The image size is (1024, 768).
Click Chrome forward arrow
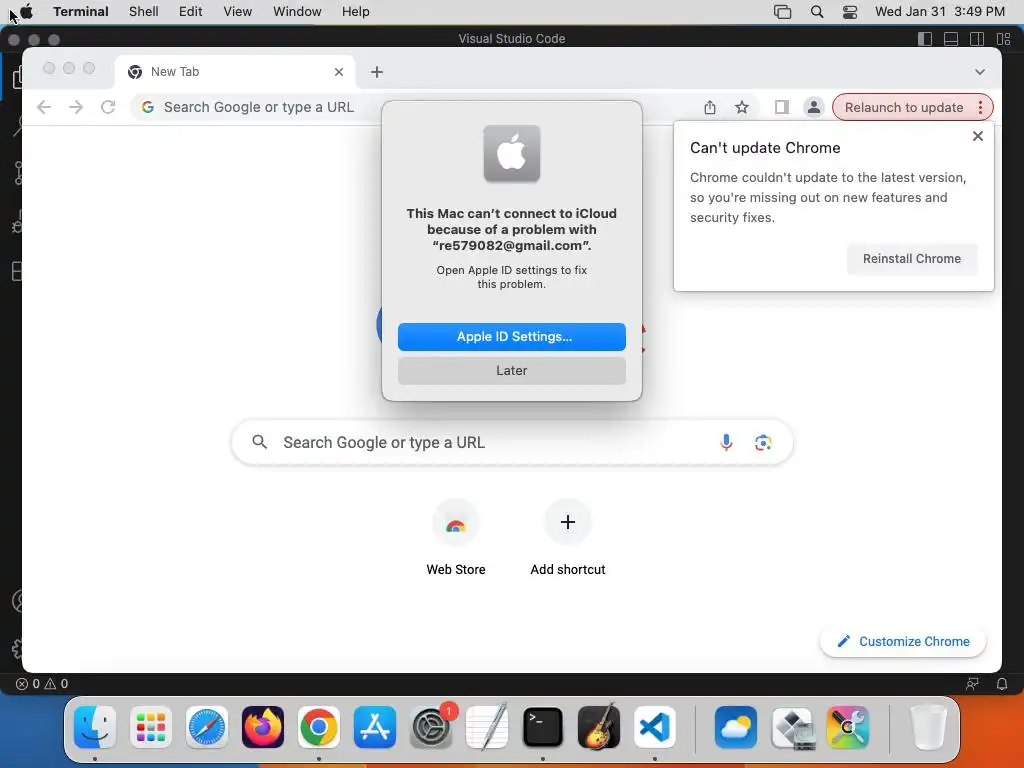tap(76, 107)
